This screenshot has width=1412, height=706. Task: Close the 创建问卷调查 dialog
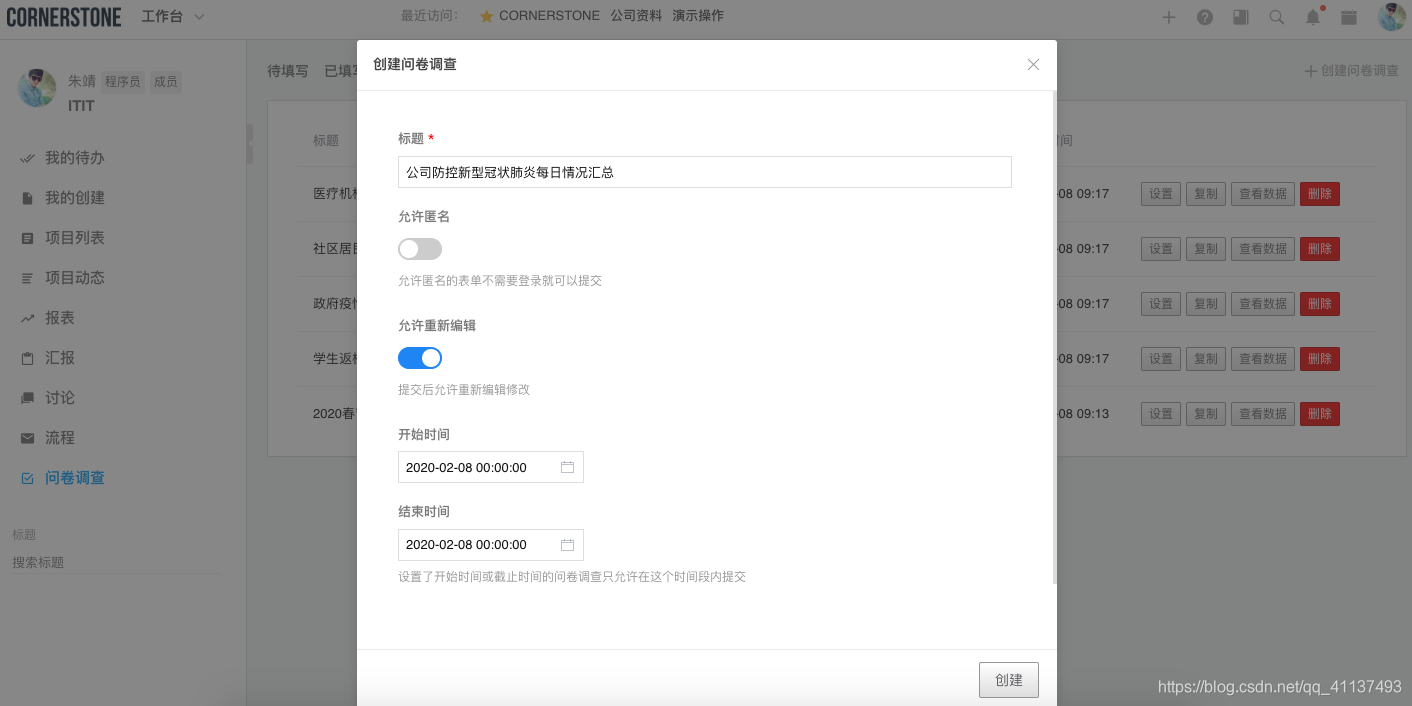click(x=1033, y=64)
